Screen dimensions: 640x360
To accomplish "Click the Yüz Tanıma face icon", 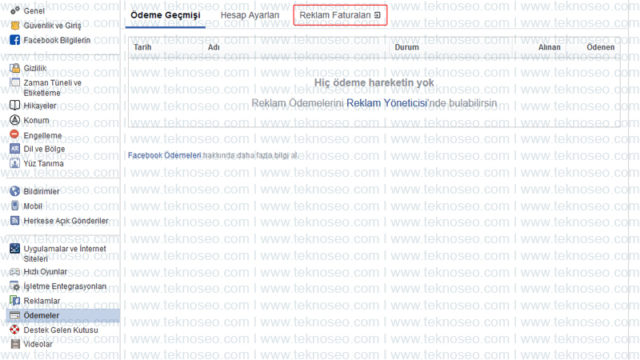I will tap(15, 163).
